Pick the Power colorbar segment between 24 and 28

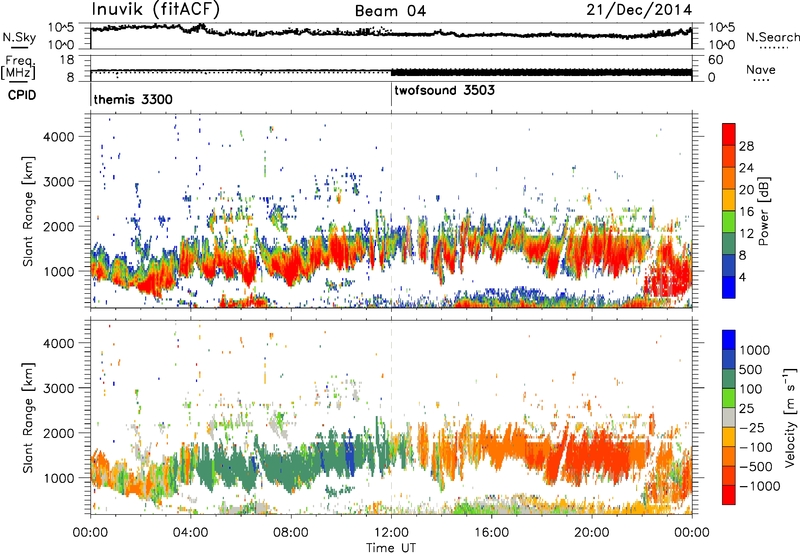point(729,156)
